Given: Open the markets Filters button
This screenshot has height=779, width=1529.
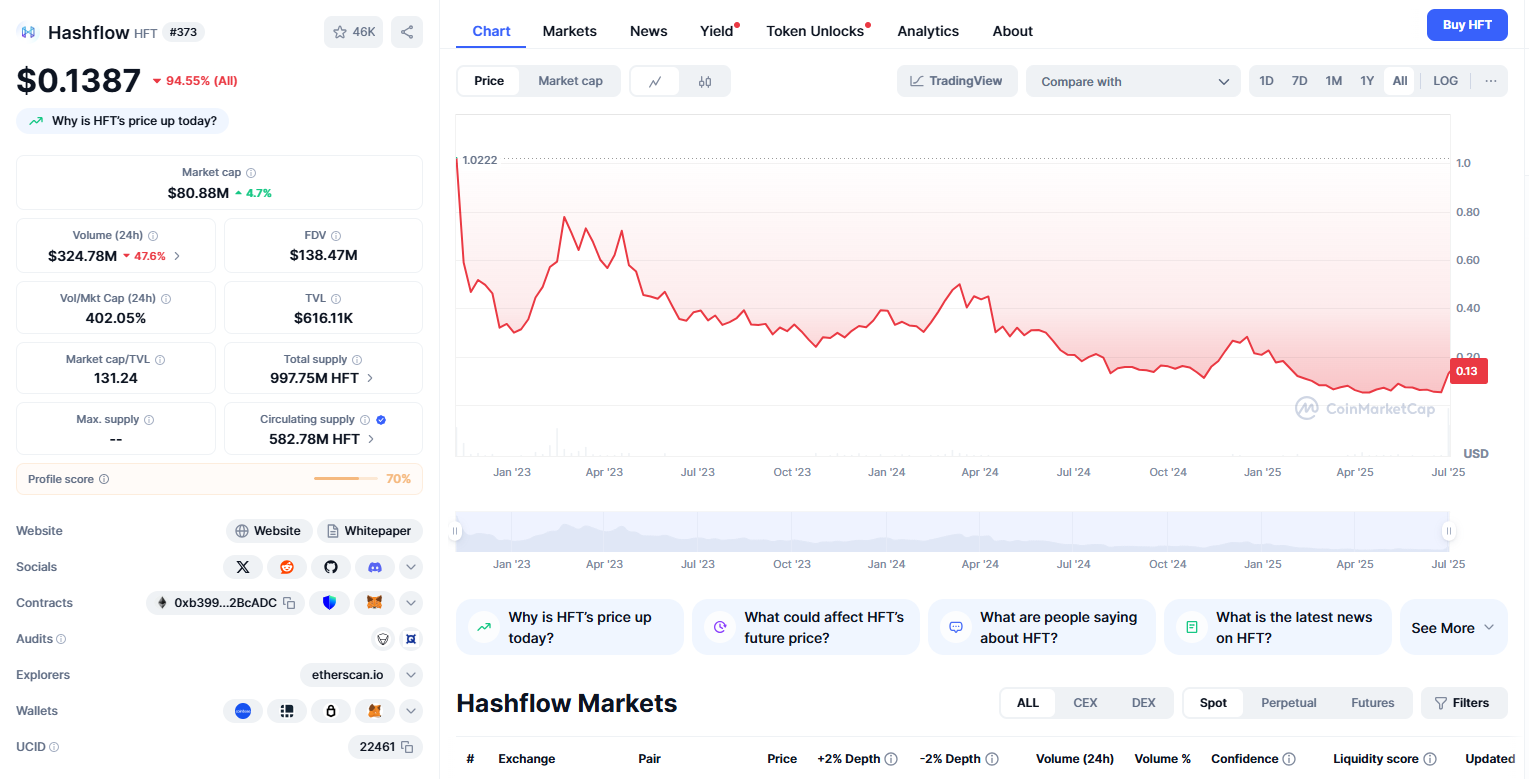Looking at the screenshot, I should [1464, 703].
